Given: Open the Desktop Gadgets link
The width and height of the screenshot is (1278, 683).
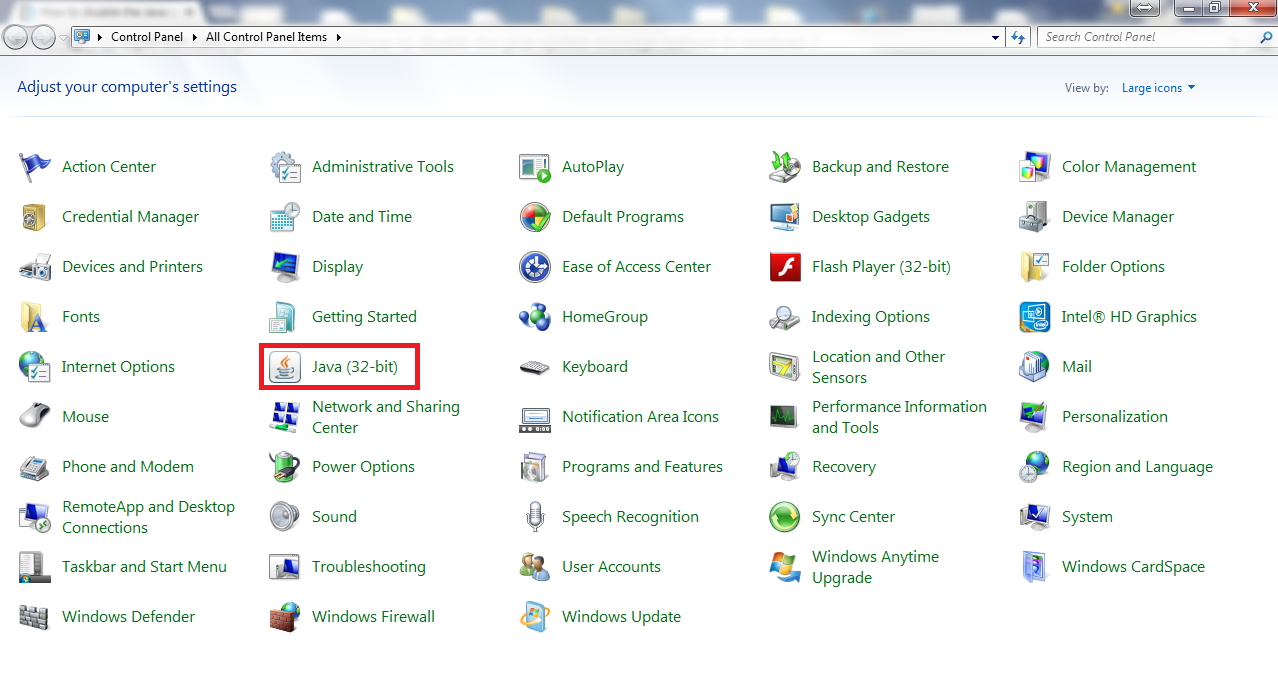Looking at the screenshot, I should click(871, 217).
